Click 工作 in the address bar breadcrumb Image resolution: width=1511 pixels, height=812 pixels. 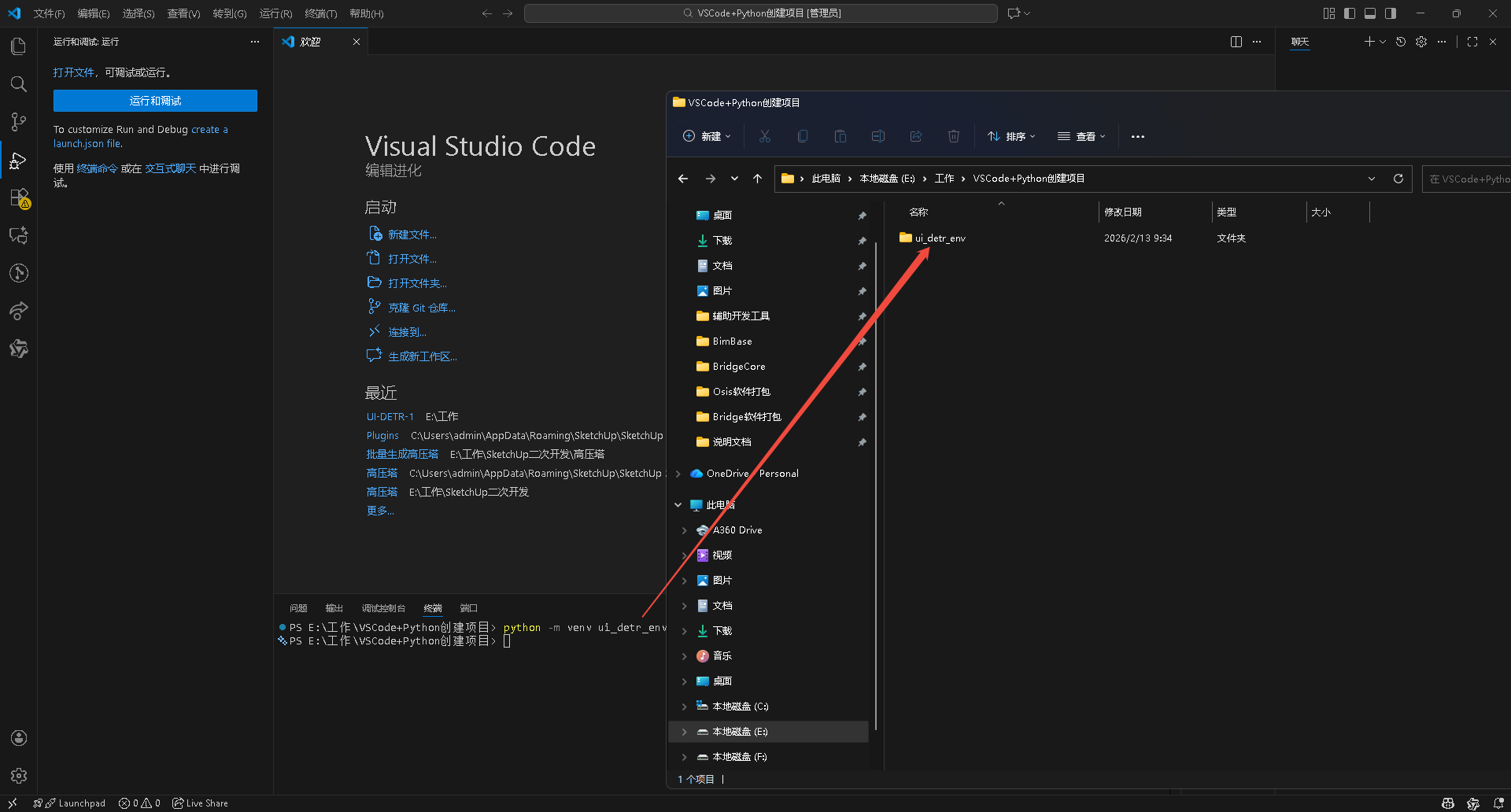pyautogui.click(x=944, y=179)
